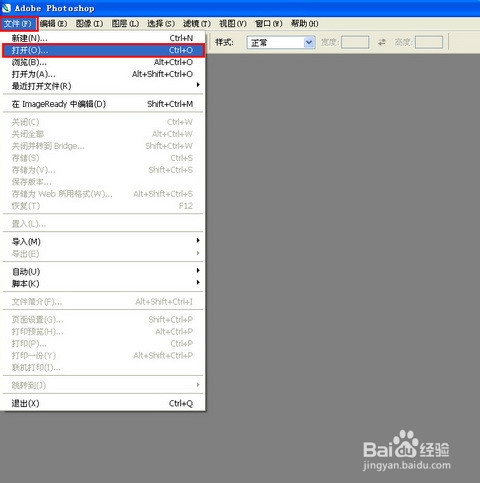This screenshot has width=480, height=483.
Task: Click the greyed 存储为 Web 所用格式(W)... entry
Action: coord(103,194)
